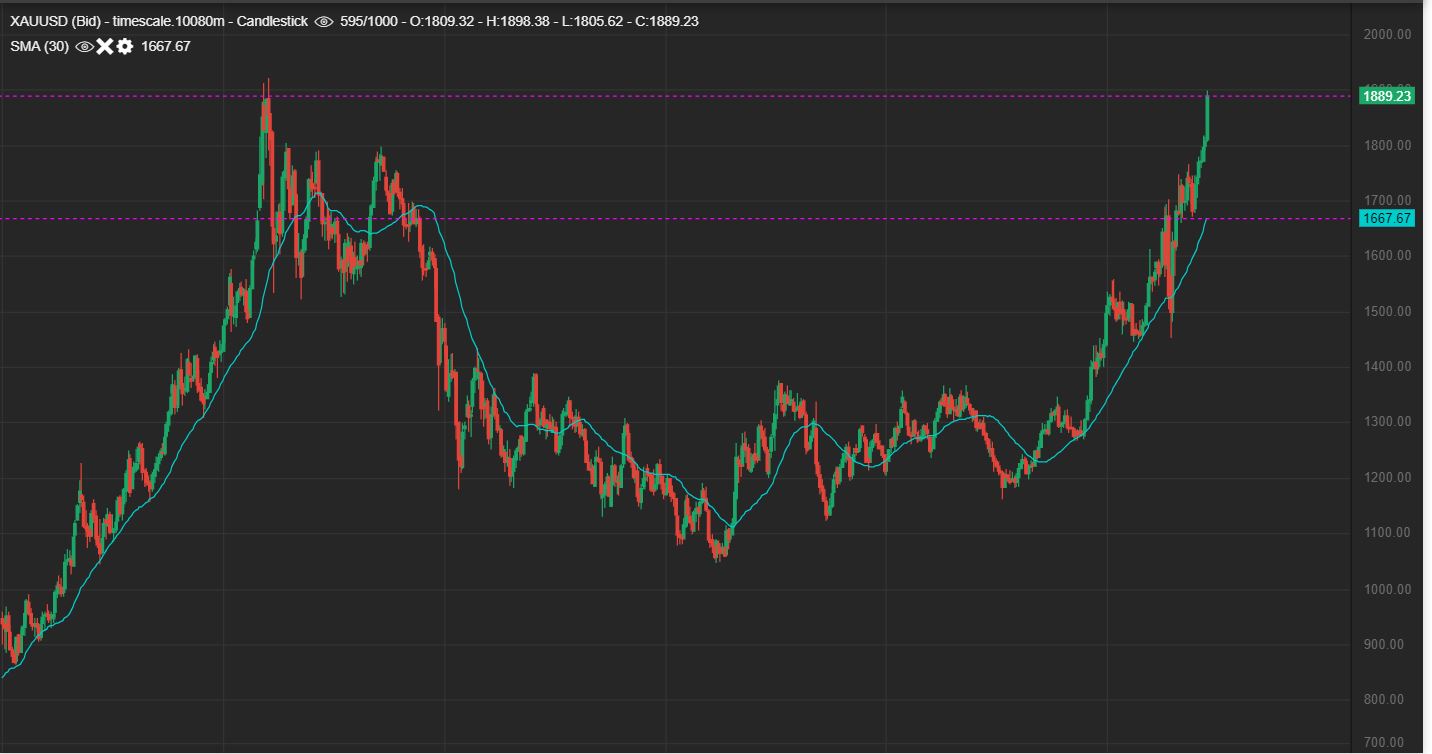The width and height of the screenshot is (1432, 754).
Task: Hide the SMA (30) indicator via eye icon
Action: pyautogui.click(x=84, y=46)
